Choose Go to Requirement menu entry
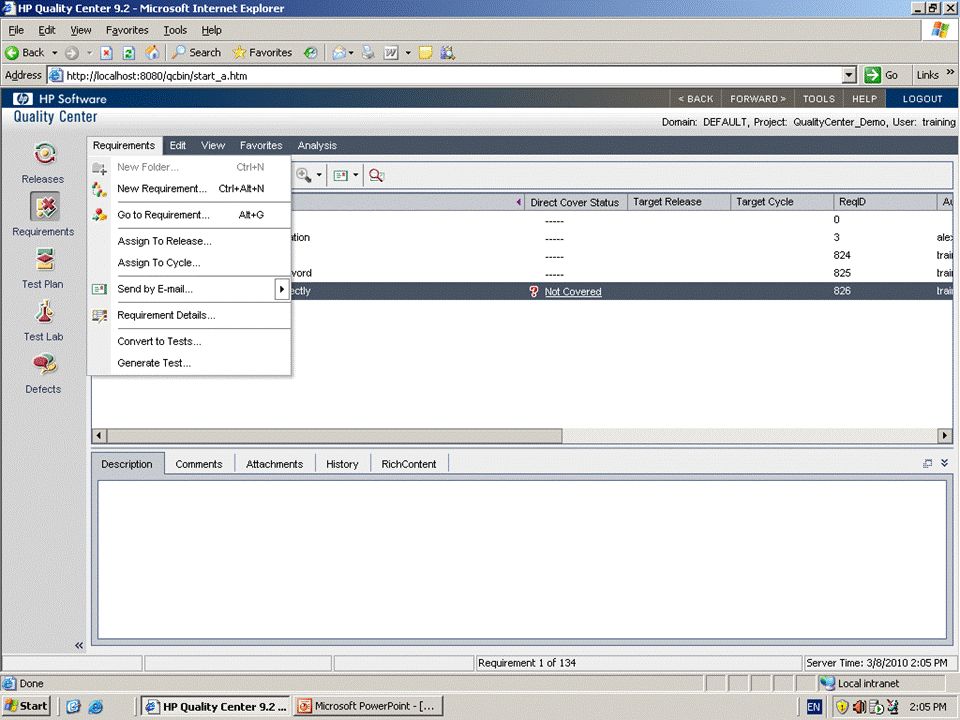The height and width of the screenshot is (720, 960). pyautogui.click(x=190, y=215)
